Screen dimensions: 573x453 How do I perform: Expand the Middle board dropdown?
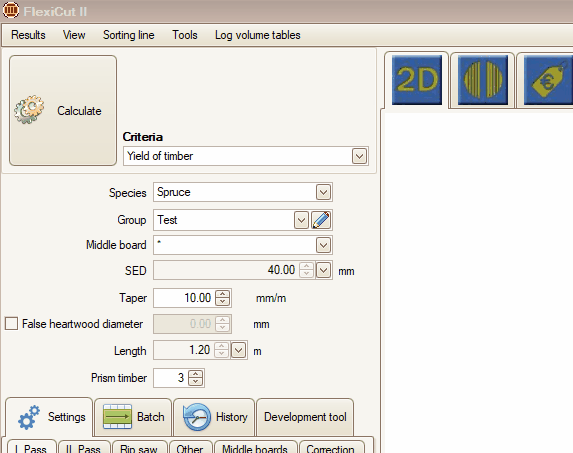(x=323, y=245)
